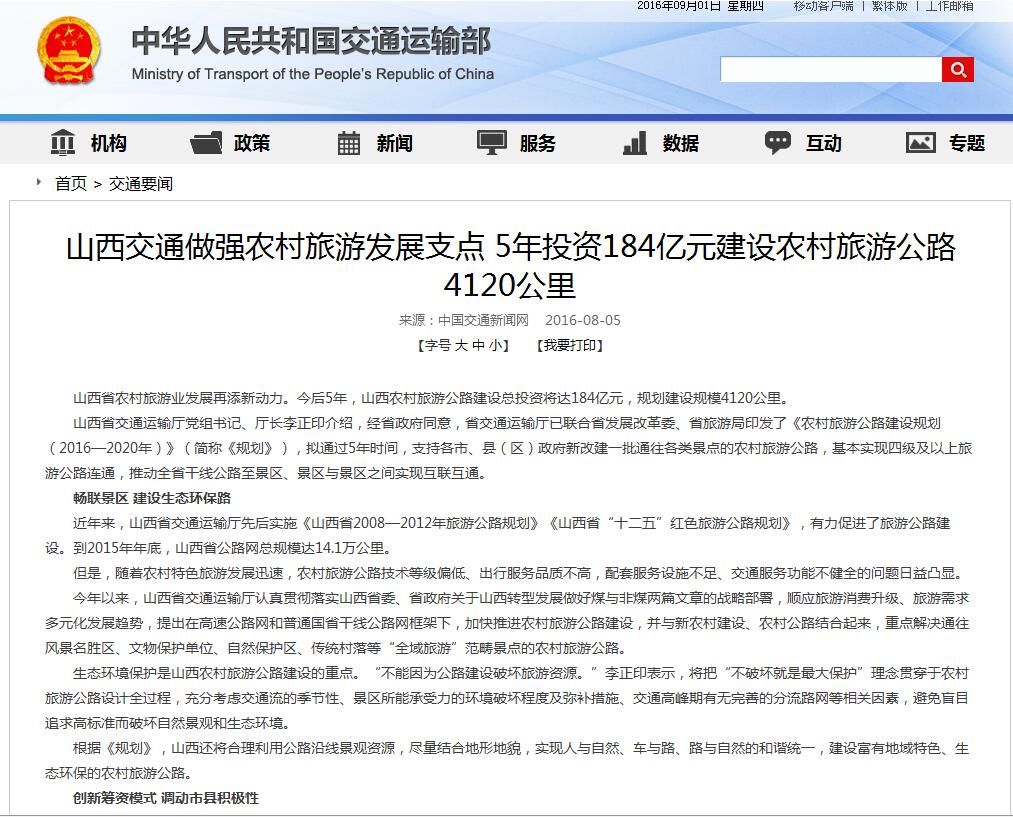Click the red search magnifier button
The width and height of the screenshot is (1013, 817).
tap(957, 70)
